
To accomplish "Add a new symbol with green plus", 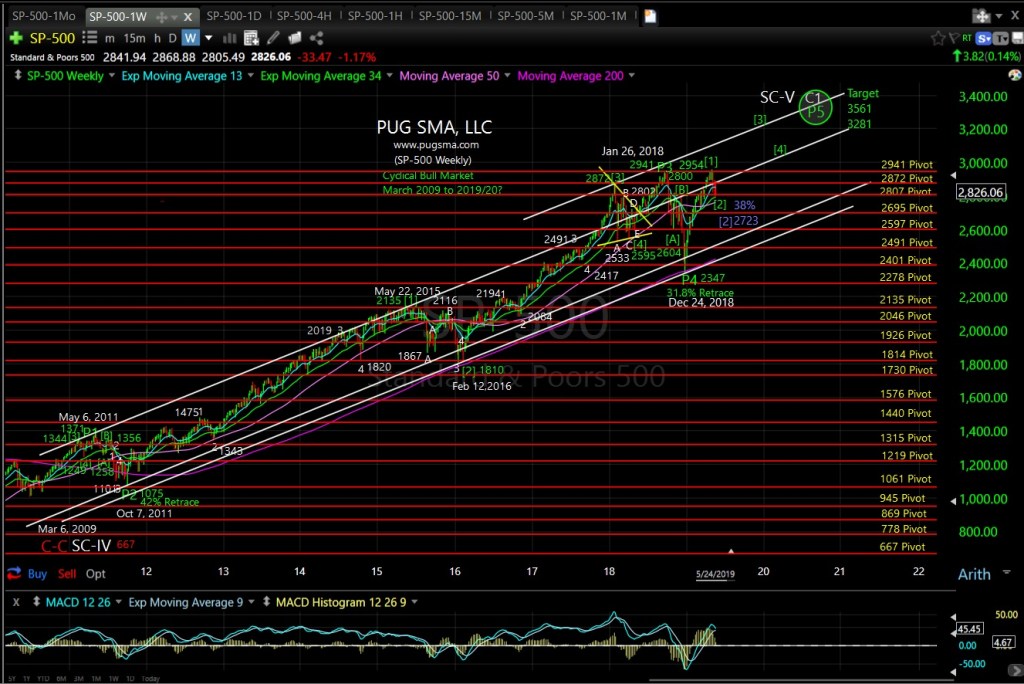I will coord(16,39).
